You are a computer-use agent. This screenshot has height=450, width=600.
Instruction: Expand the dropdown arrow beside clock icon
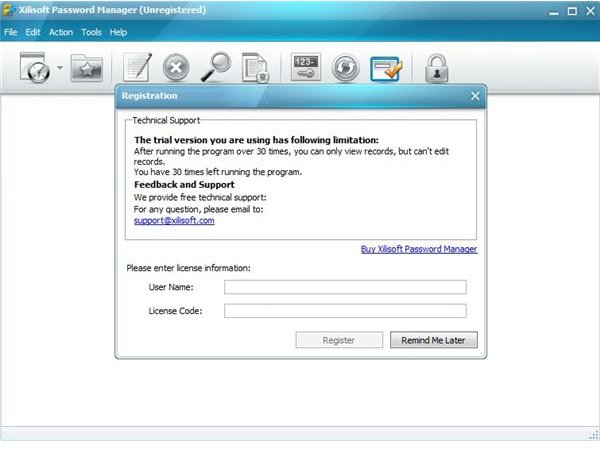[x=60, y=68]
